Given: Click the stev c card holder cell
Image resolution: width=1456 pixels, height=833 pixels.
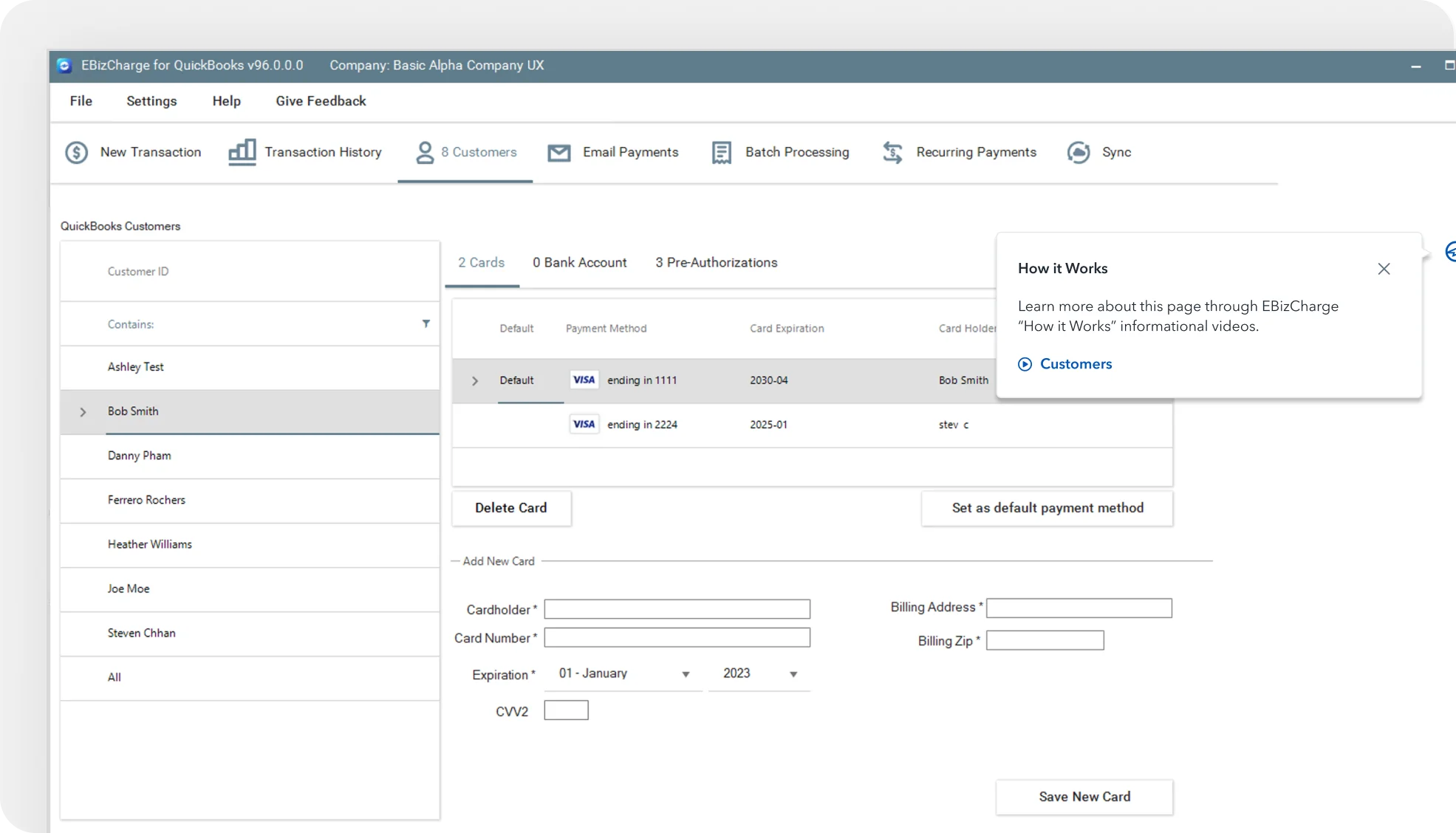Looking at the screenshot, I should (x=953, y=425).
